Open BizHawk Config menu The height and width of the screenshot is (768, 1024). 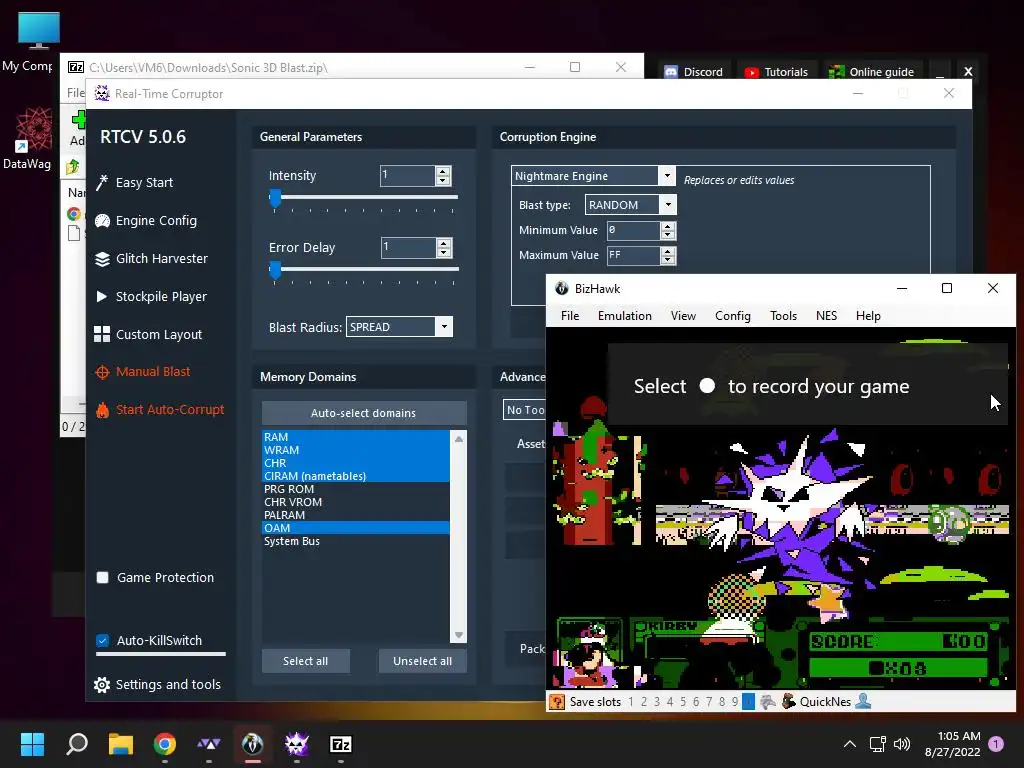(733, 316)
